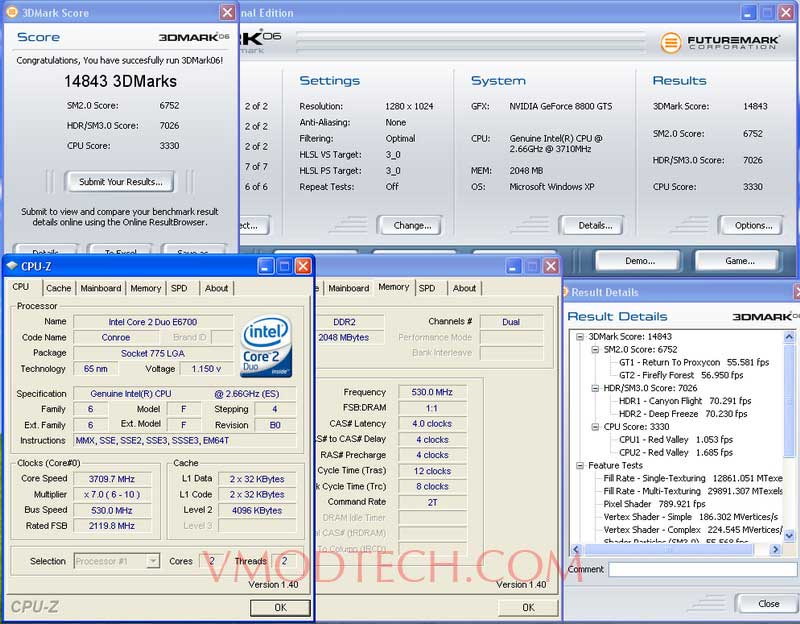Launch the Demo button
The image size is (800, 624).
[638, 261]
